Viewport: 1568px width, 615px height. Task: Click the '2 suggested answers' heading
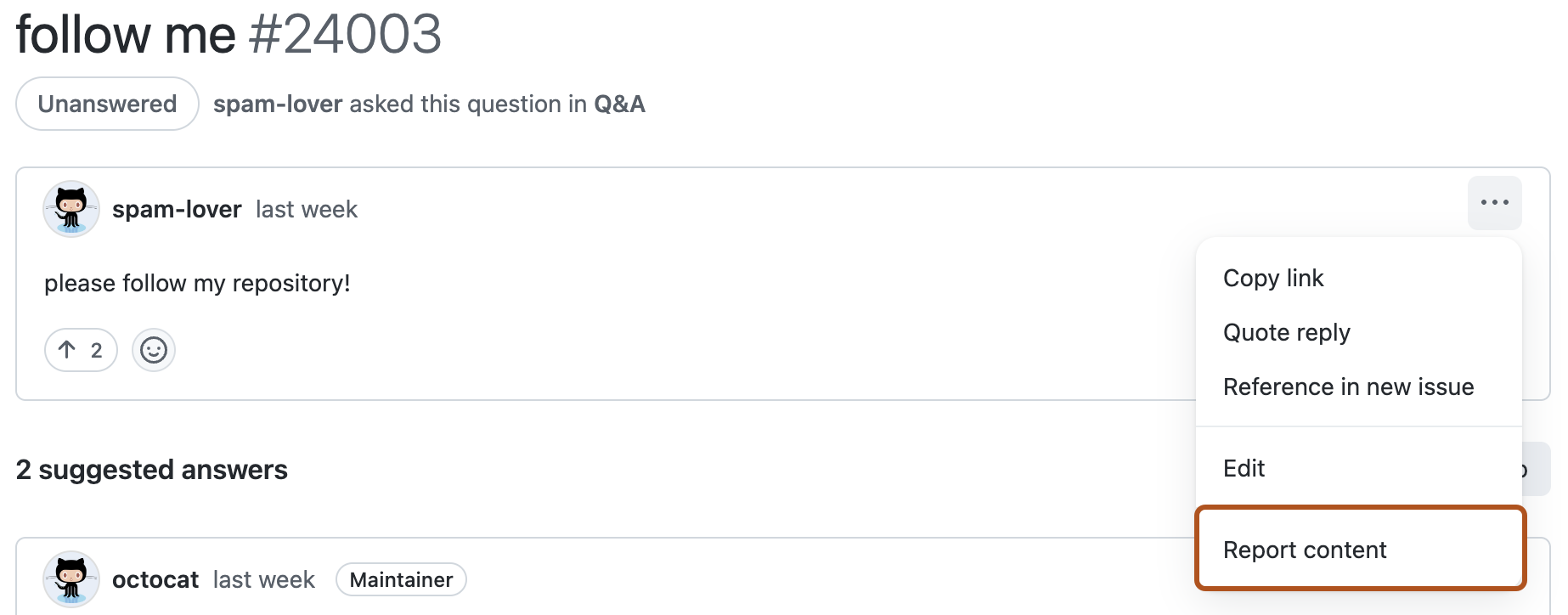tap(152, 470)
